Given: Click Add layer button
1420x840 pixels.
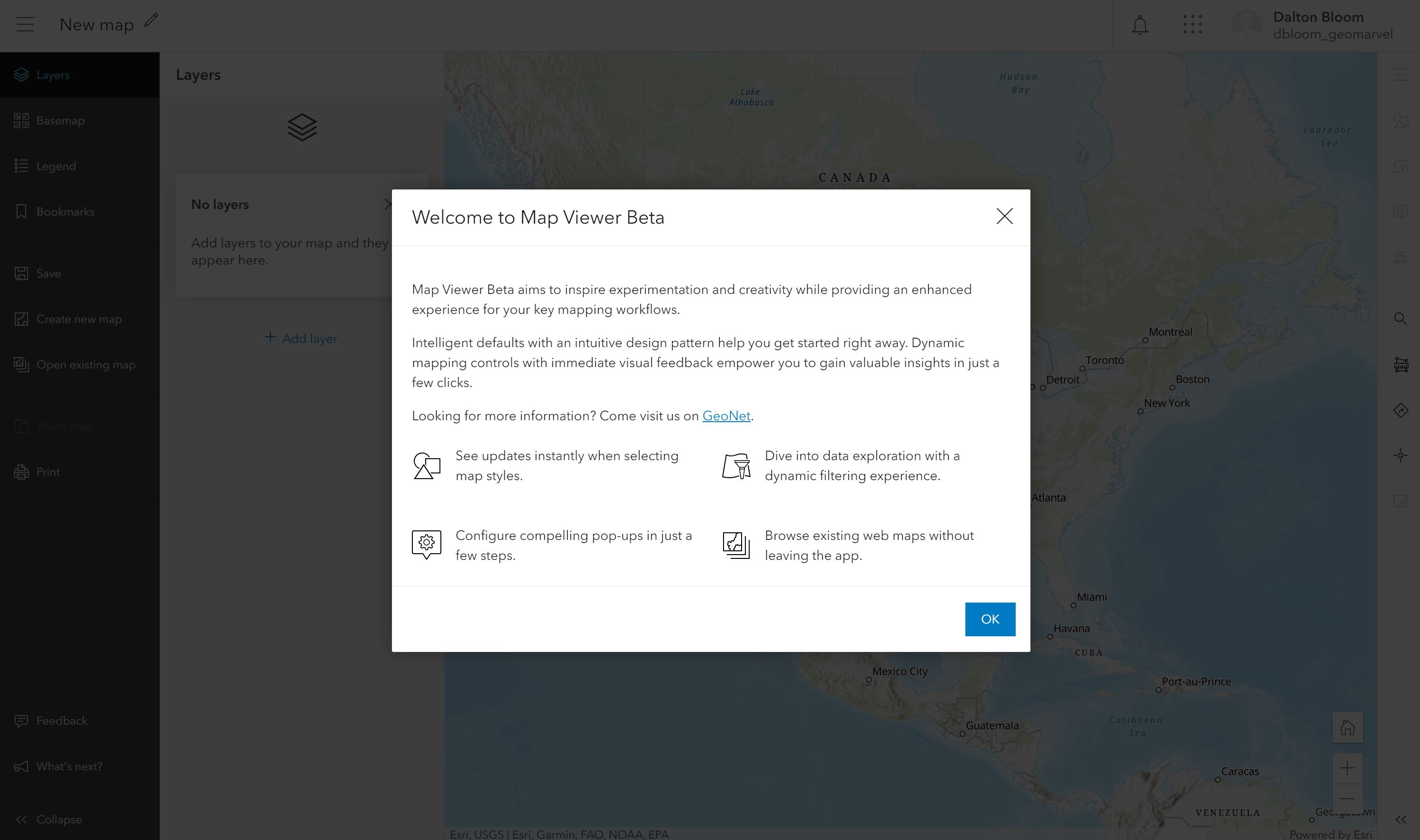Looking at the screenshot, I should (x=300, y=338).
